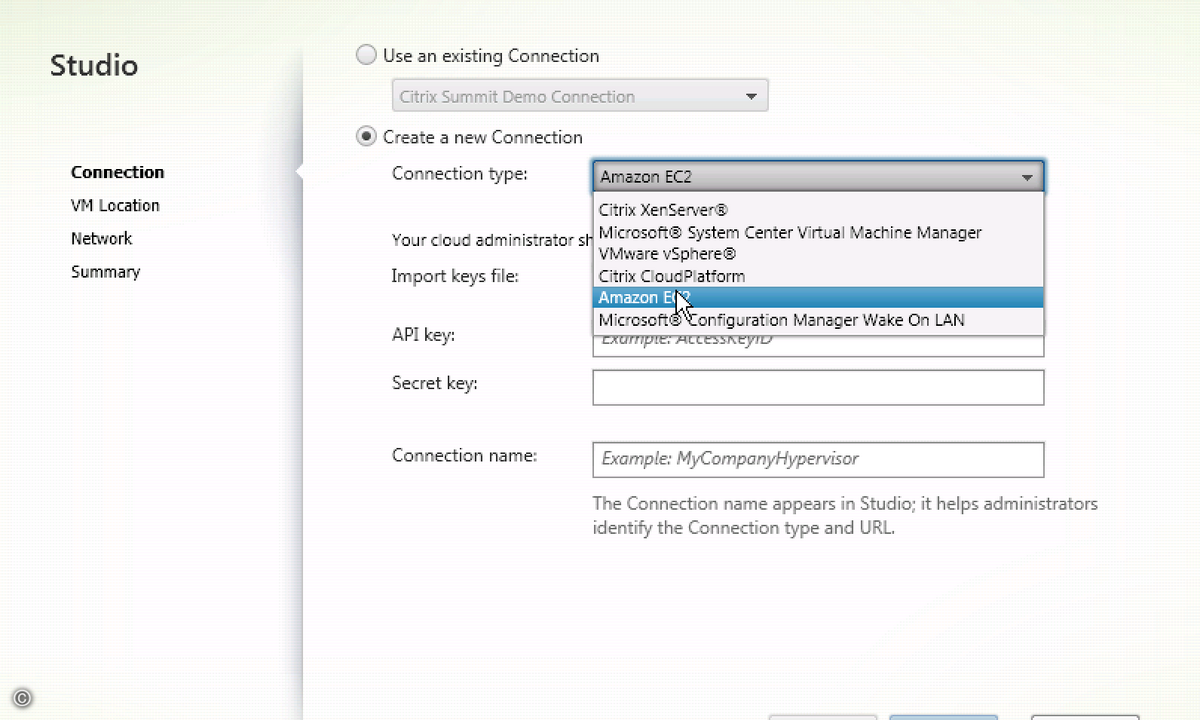Open the Citrix Summit Demo Connection dropdown

[x=580, y=96]
